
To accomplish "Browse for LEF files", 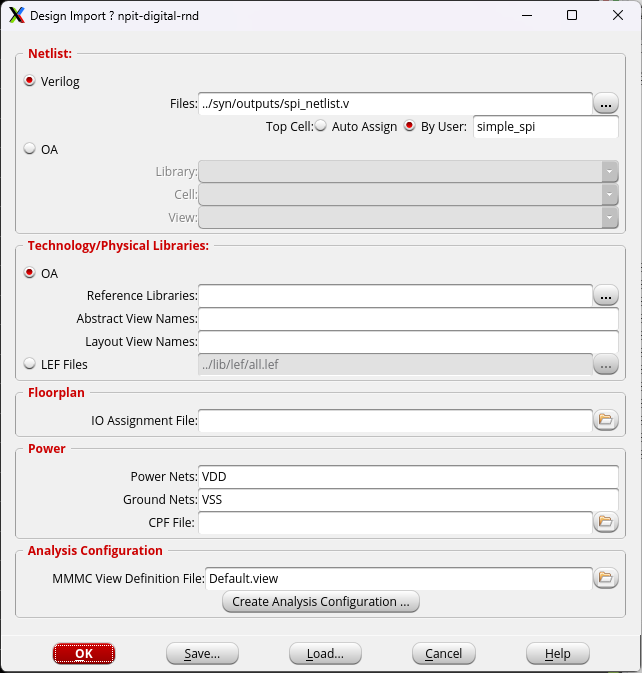I will tap(606, 364).
